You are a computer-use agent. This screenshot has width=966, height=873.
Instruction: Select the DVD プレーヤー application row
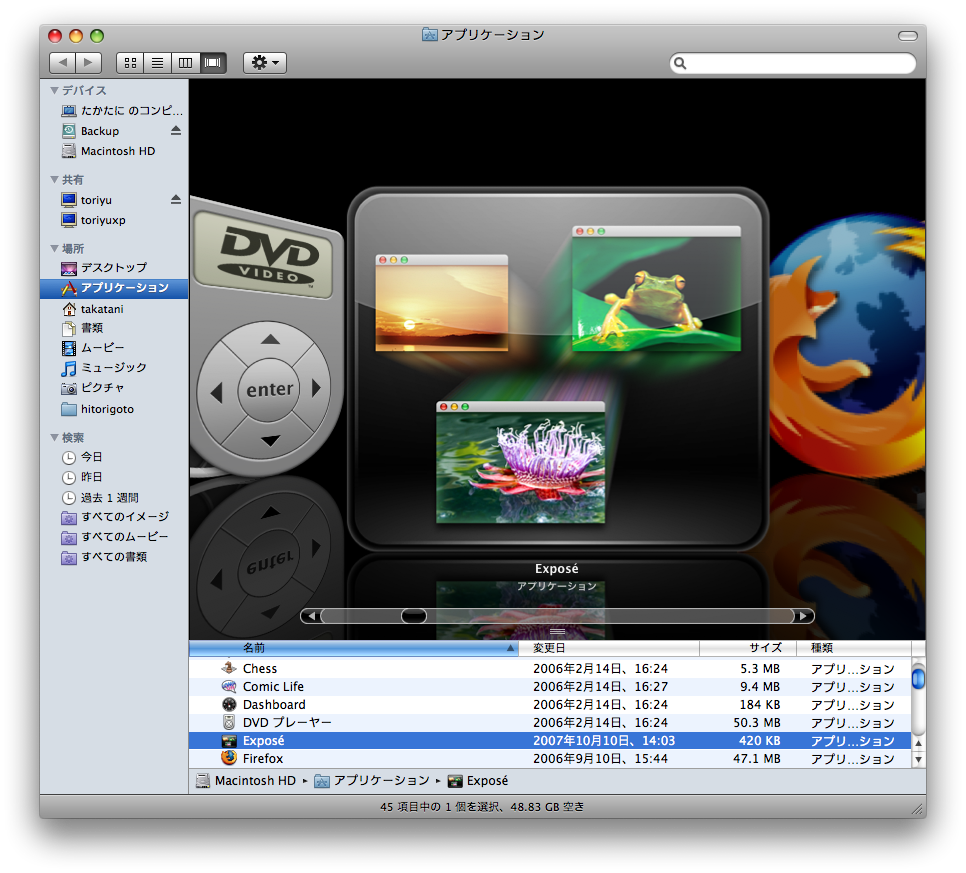click(x=550, y=722)
